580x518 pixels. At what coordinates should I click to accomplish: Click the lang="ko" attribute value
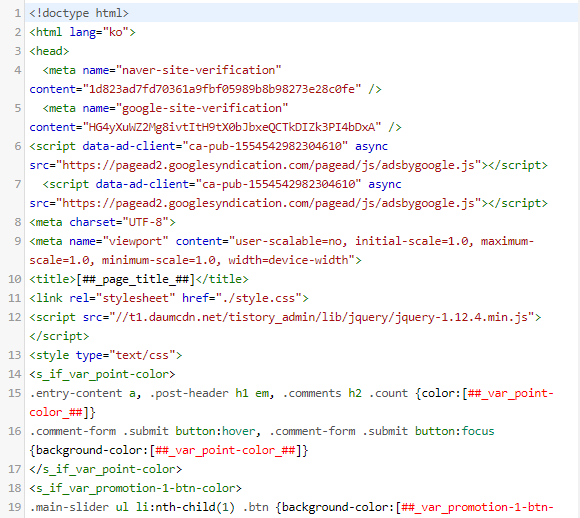point(115,32)
